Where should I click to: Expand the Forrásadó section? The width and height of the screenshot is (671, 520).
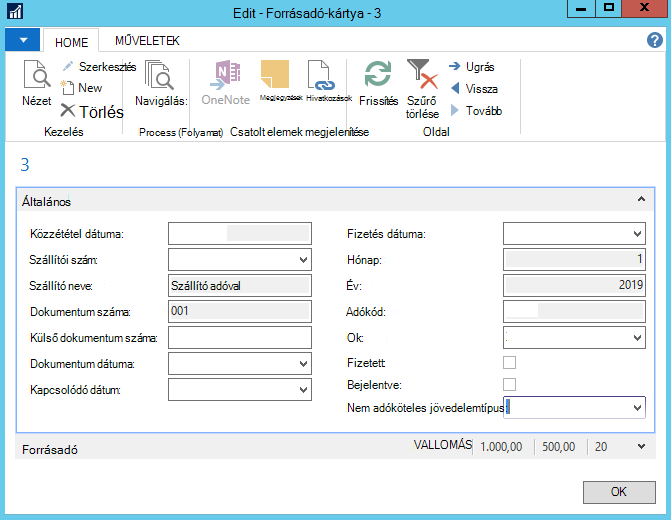641,446
